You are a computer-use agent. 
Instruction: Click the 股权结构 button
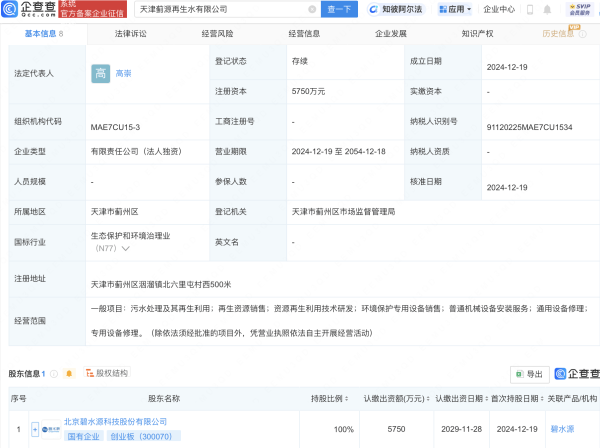[x=107, y=373]
